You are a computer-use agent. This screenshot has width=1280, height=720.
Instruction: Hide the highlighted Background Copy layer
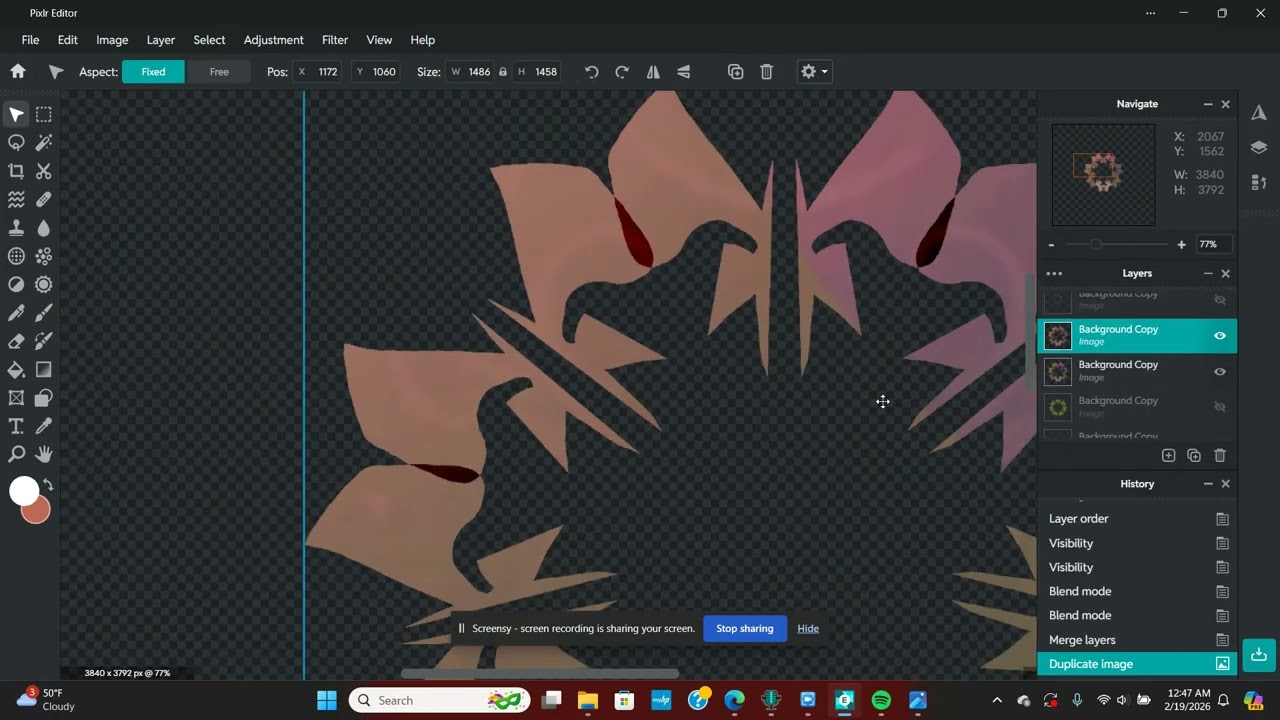tap(1220, 336)
